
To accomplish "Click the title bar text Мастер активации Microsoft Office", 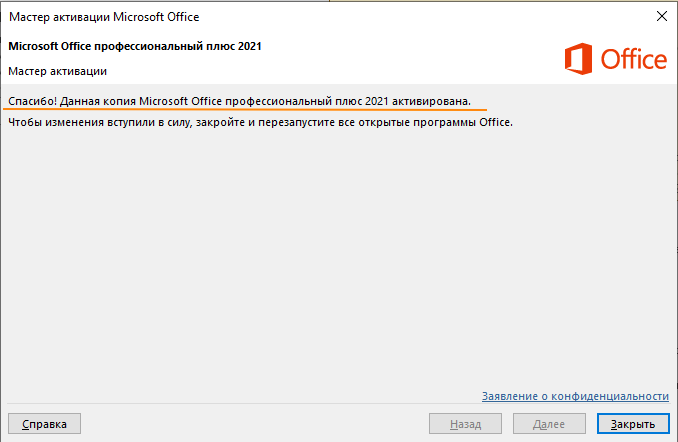I will tap(104, 17).
